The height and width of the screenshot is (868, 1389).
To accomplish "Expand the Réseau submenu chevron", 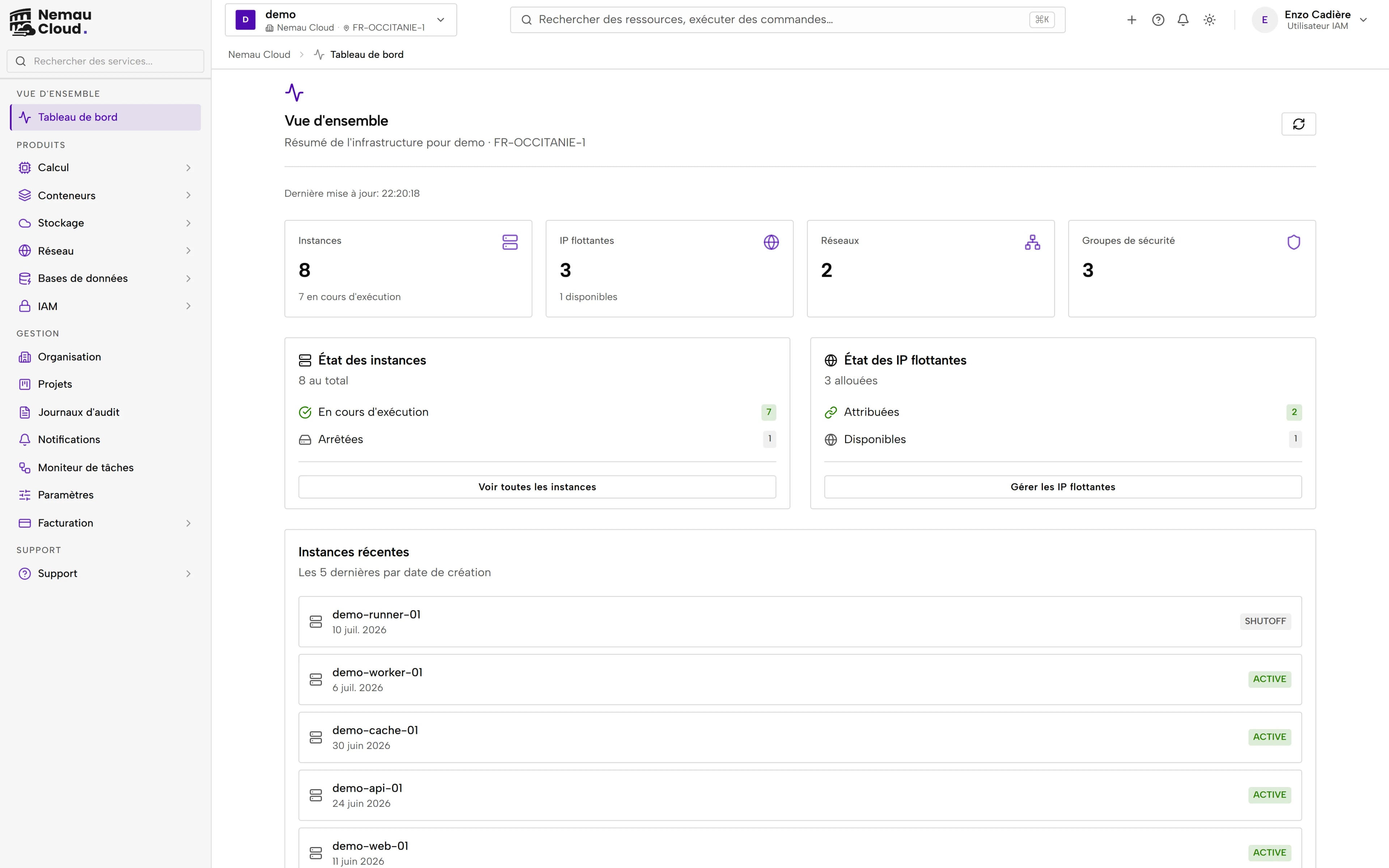I will pyautogui.click(x=188, y=251).
